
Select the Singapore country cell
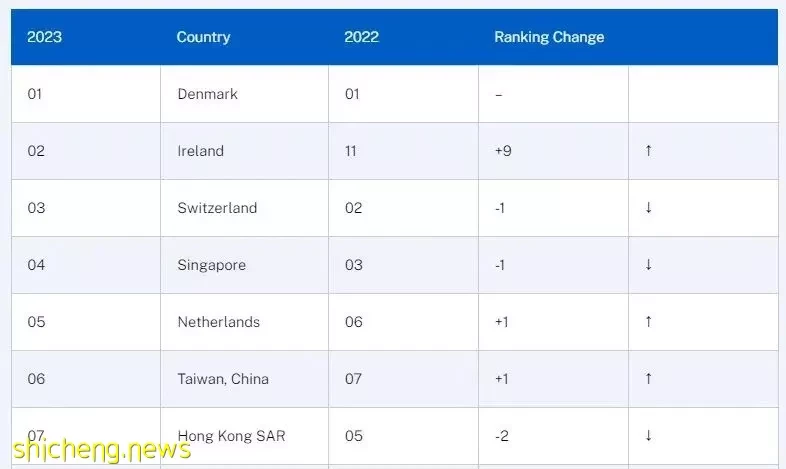click(x=244, y=265)
